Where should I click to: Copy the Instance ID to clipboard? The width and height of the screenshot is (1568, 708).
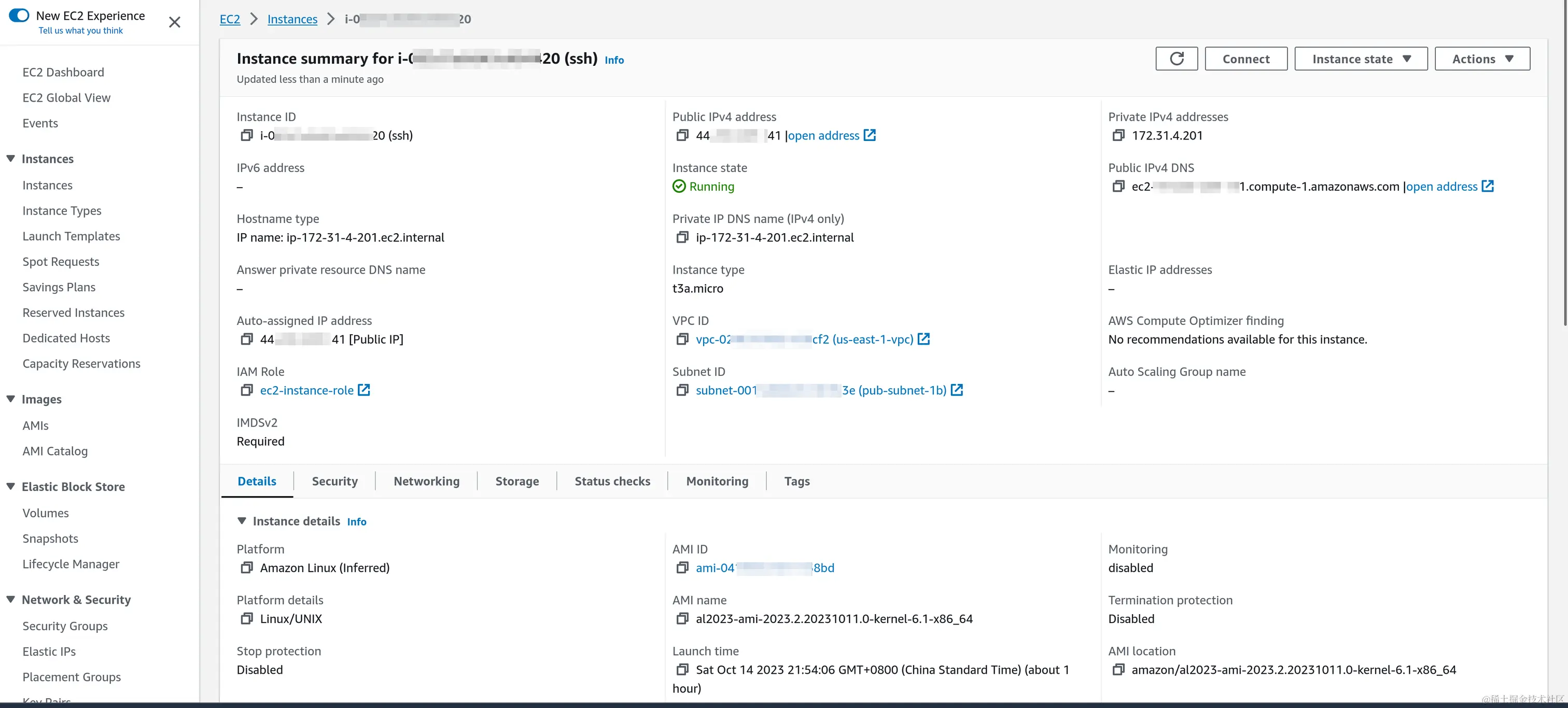click(246, 135)
